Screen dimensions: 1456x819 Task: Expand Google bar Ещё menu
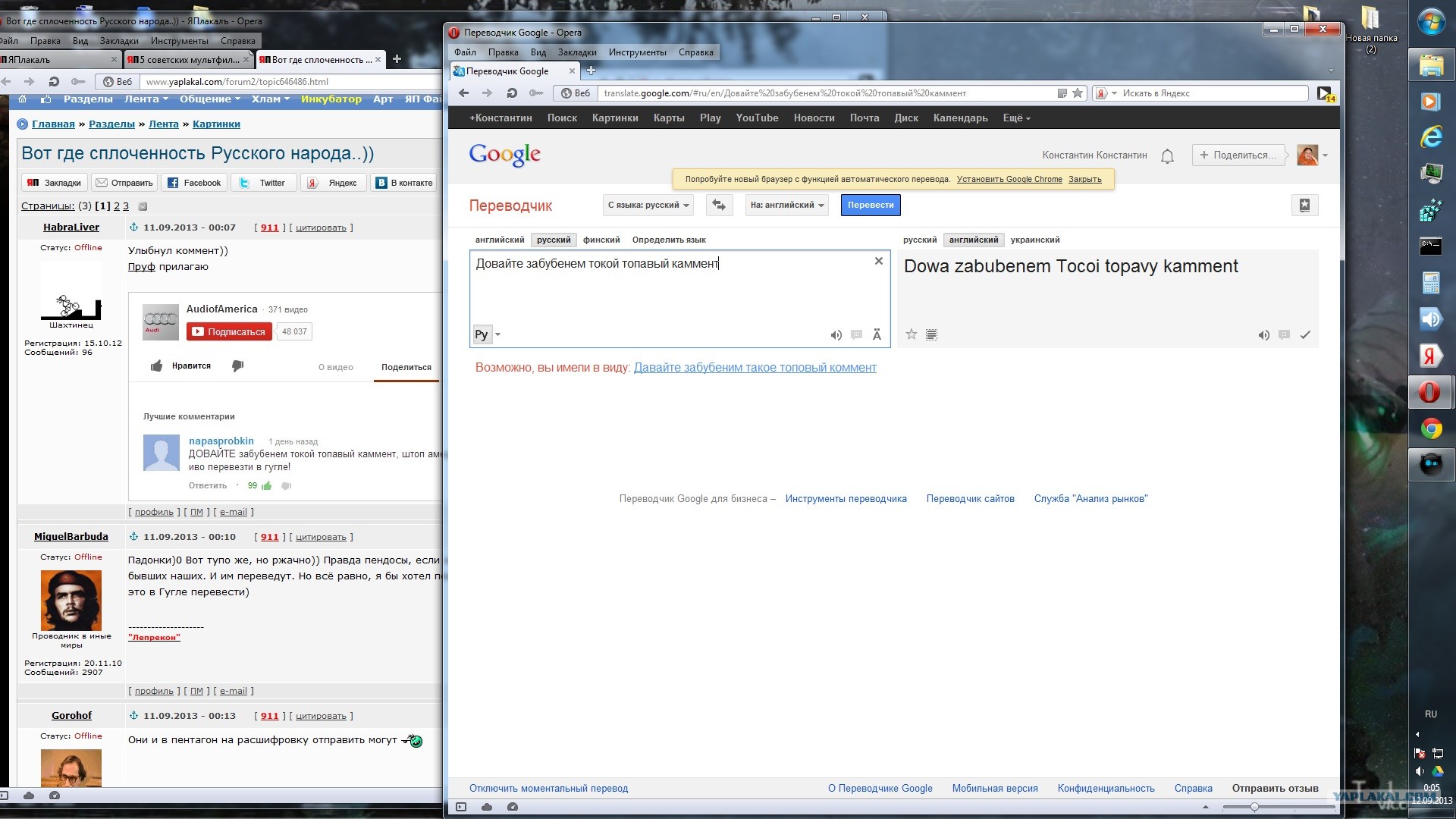pyautogui.click(x=1016, y=118)
